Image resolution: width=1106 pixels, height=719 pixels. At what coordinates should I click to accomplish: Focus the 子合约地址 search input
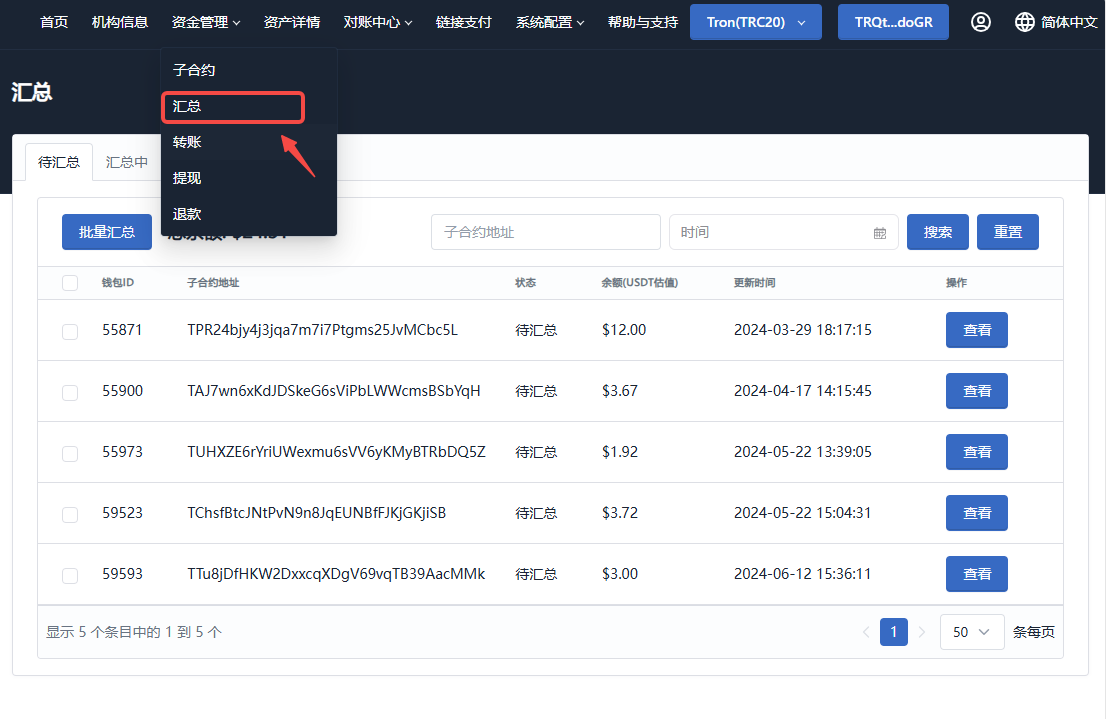546,232
